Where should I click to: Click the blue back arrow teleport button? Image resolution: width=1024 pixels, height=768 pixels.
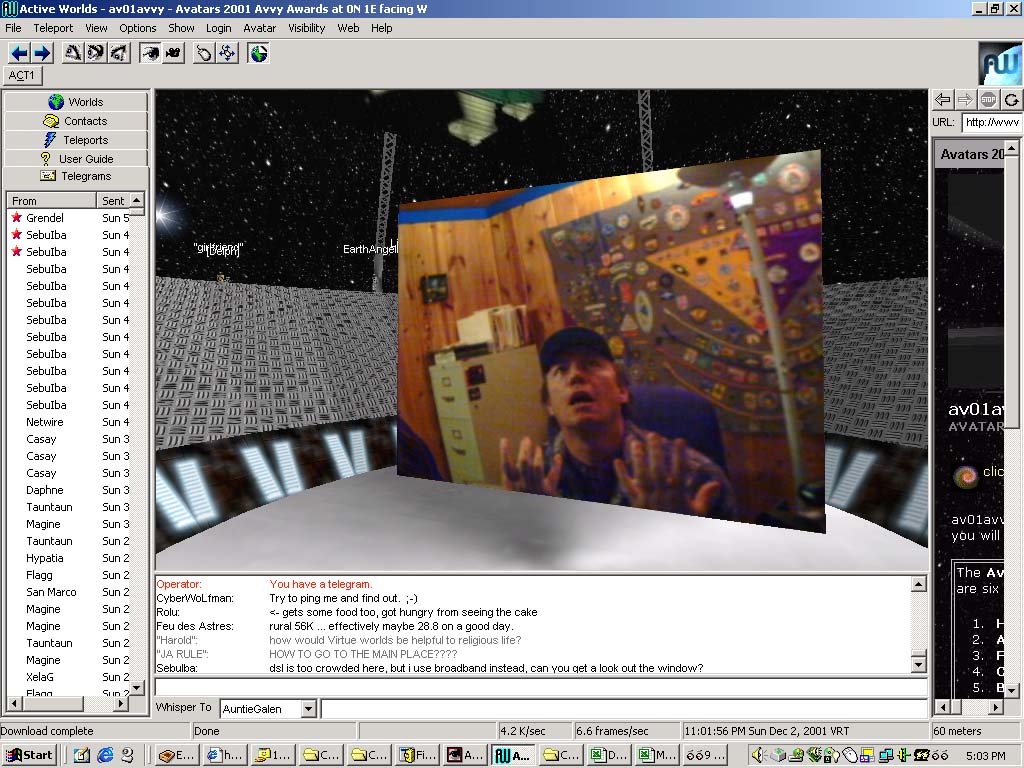pos(19,53)
